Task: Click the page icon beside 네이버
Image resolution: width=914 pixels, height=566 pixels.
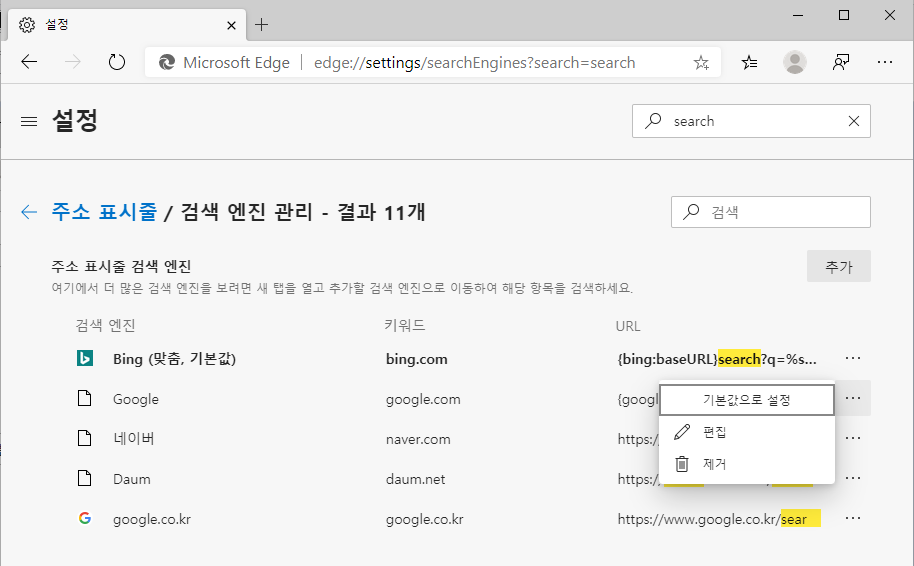Action: [85, 438]
